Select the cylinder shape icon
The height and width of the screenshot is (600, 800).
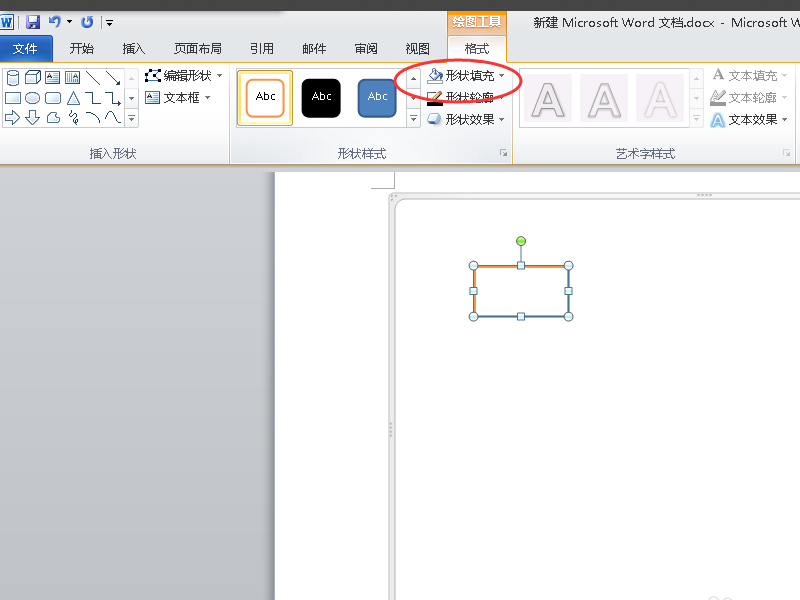[x=13, y=78]
